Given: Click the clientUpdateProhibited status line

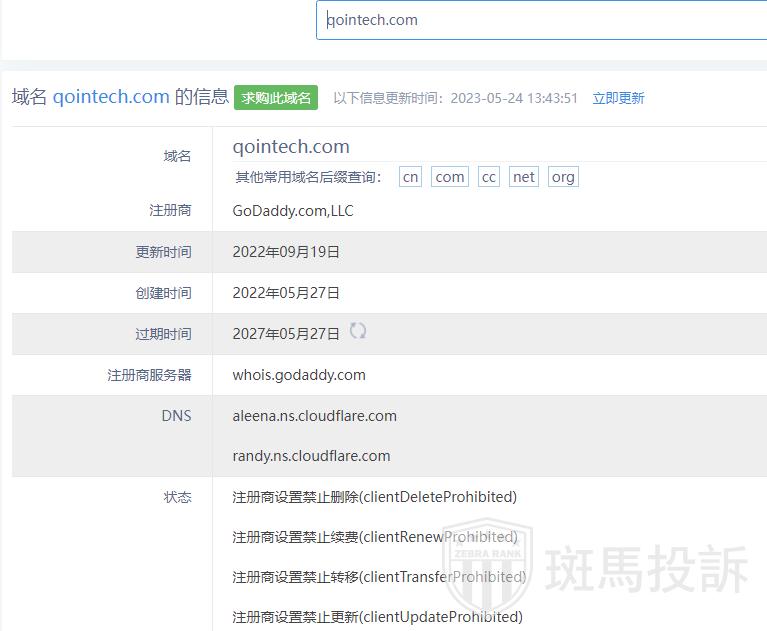Looking at the screenshot, I should [377, 617].
